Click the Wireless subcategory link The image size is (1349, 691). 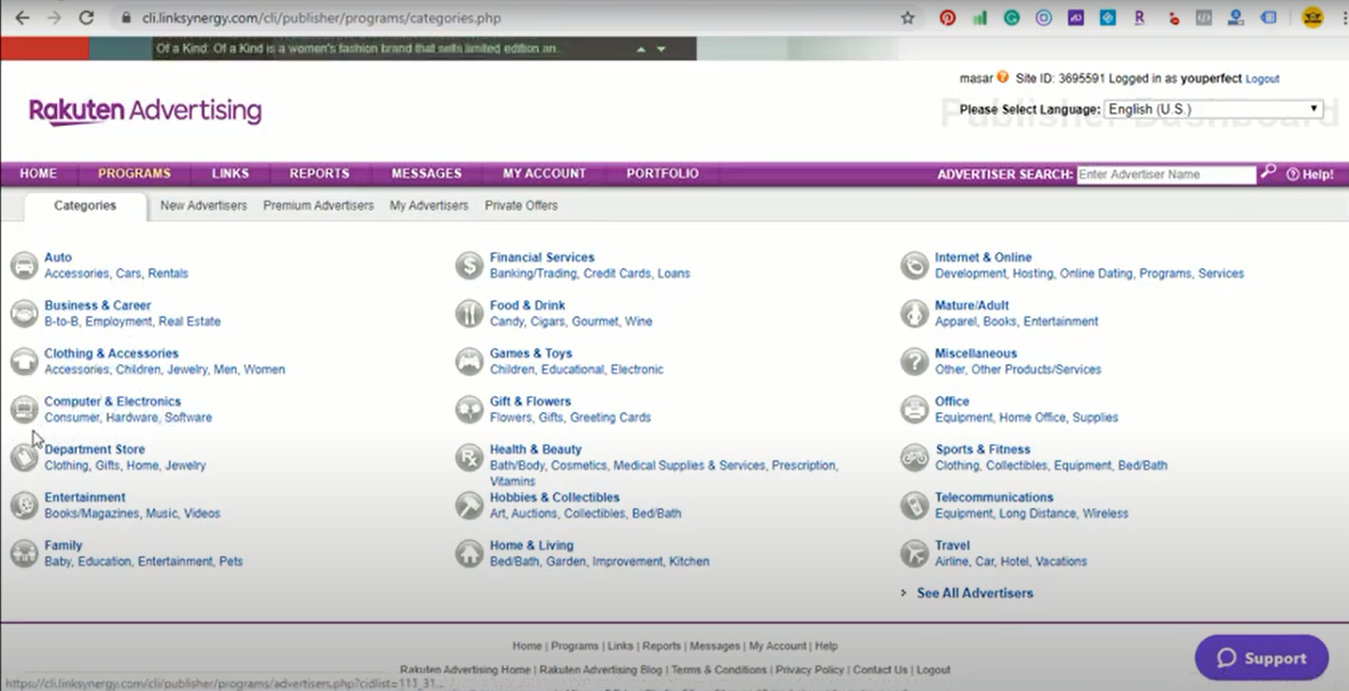tap(1105, 513)
